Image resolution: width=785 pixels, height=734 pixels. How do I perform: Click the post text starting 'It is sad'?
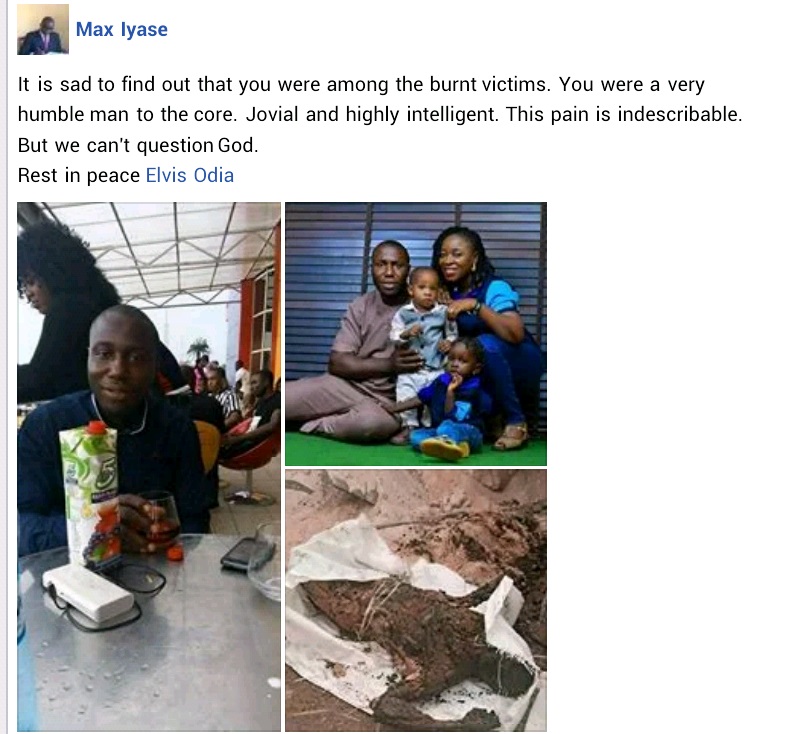pos(380,115)
